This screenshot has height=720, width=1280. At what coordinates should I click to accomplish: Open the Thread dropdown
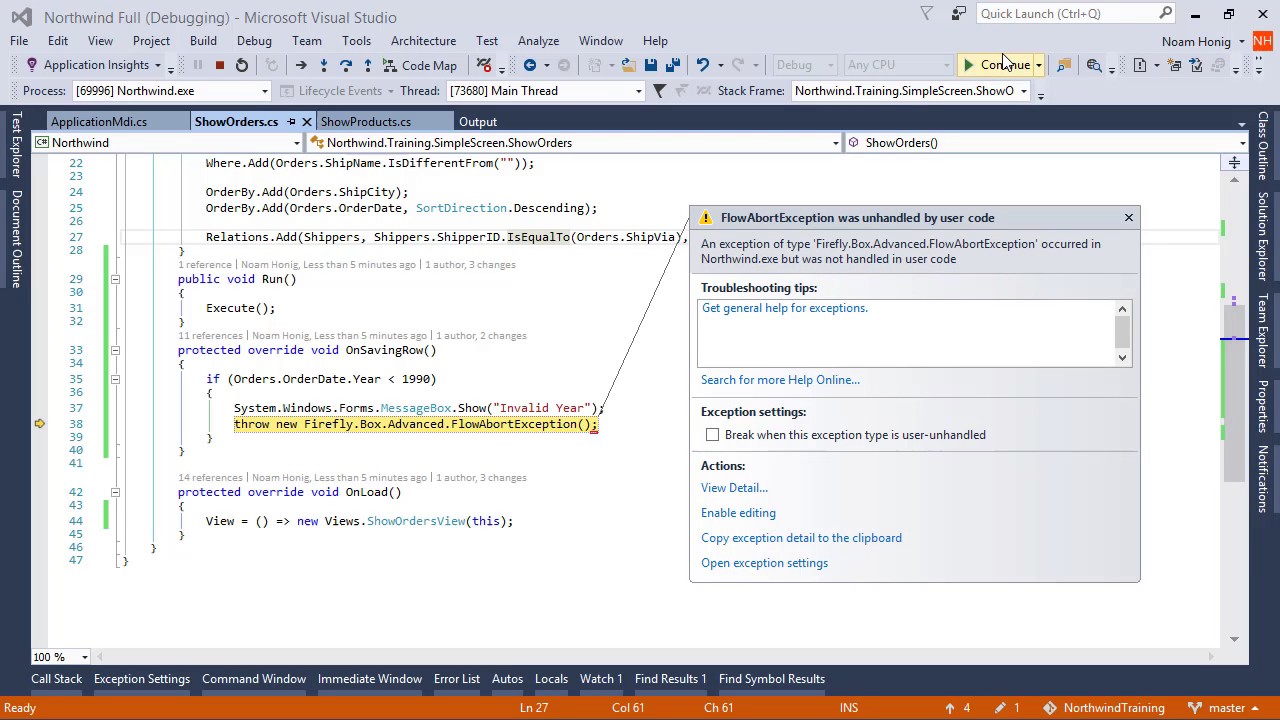coord(638,91)
